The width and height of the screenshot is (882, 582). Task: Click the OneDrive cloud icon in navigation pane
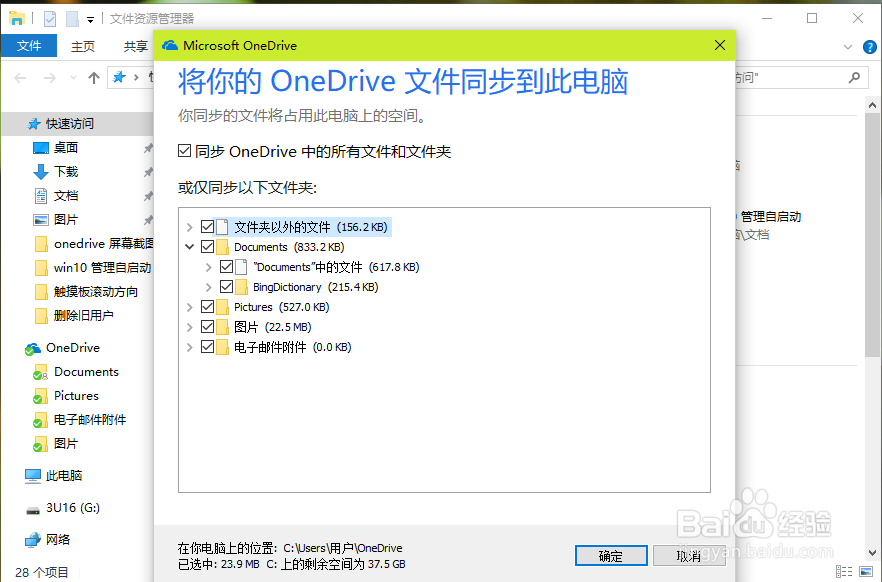[x=33, y=349]
